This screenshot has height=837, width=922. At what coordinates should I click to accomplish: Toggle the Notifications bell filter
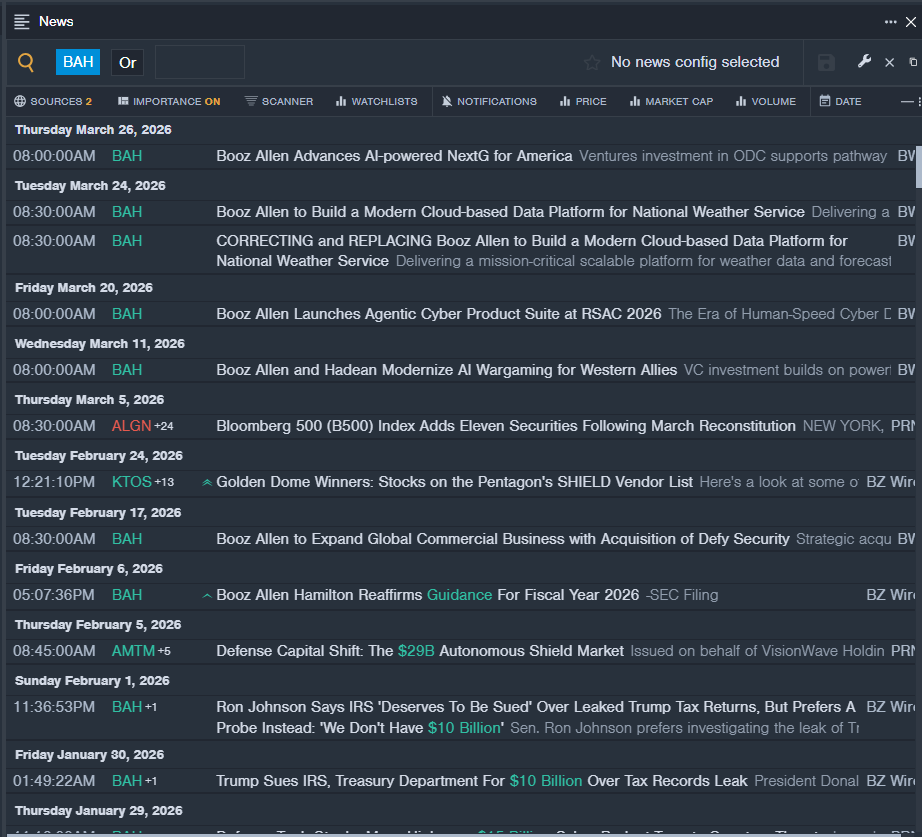click(x=489, y=101)
